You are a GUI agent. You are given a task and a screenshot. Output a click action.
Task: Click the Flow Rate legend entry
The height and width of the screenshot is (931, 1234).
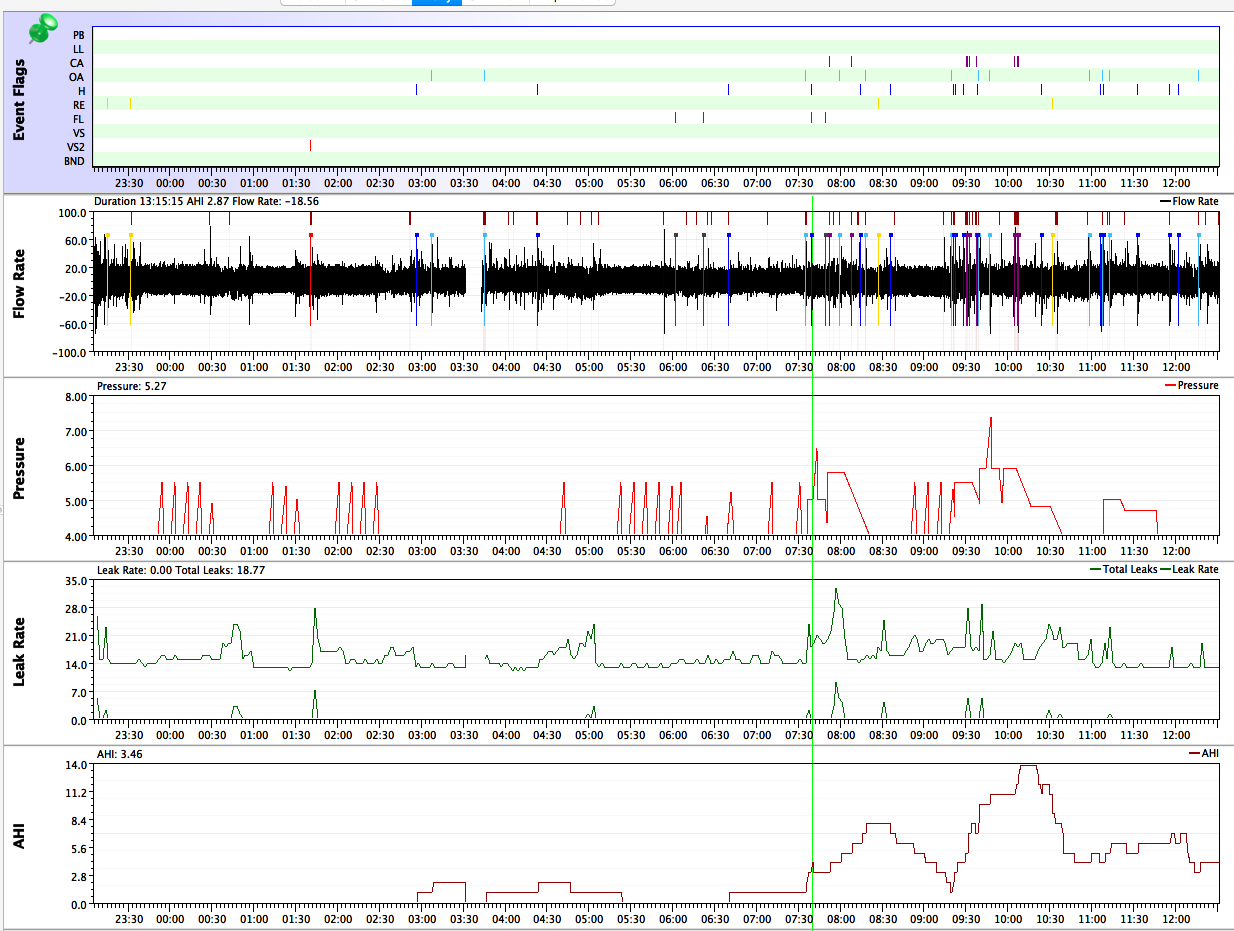tap(1189, 201)
